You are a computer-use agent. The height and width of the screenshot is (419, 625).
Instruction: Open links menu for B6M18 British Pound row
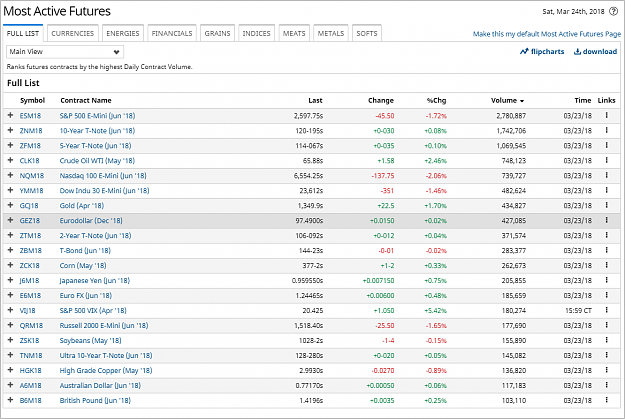tap(606, 400)
